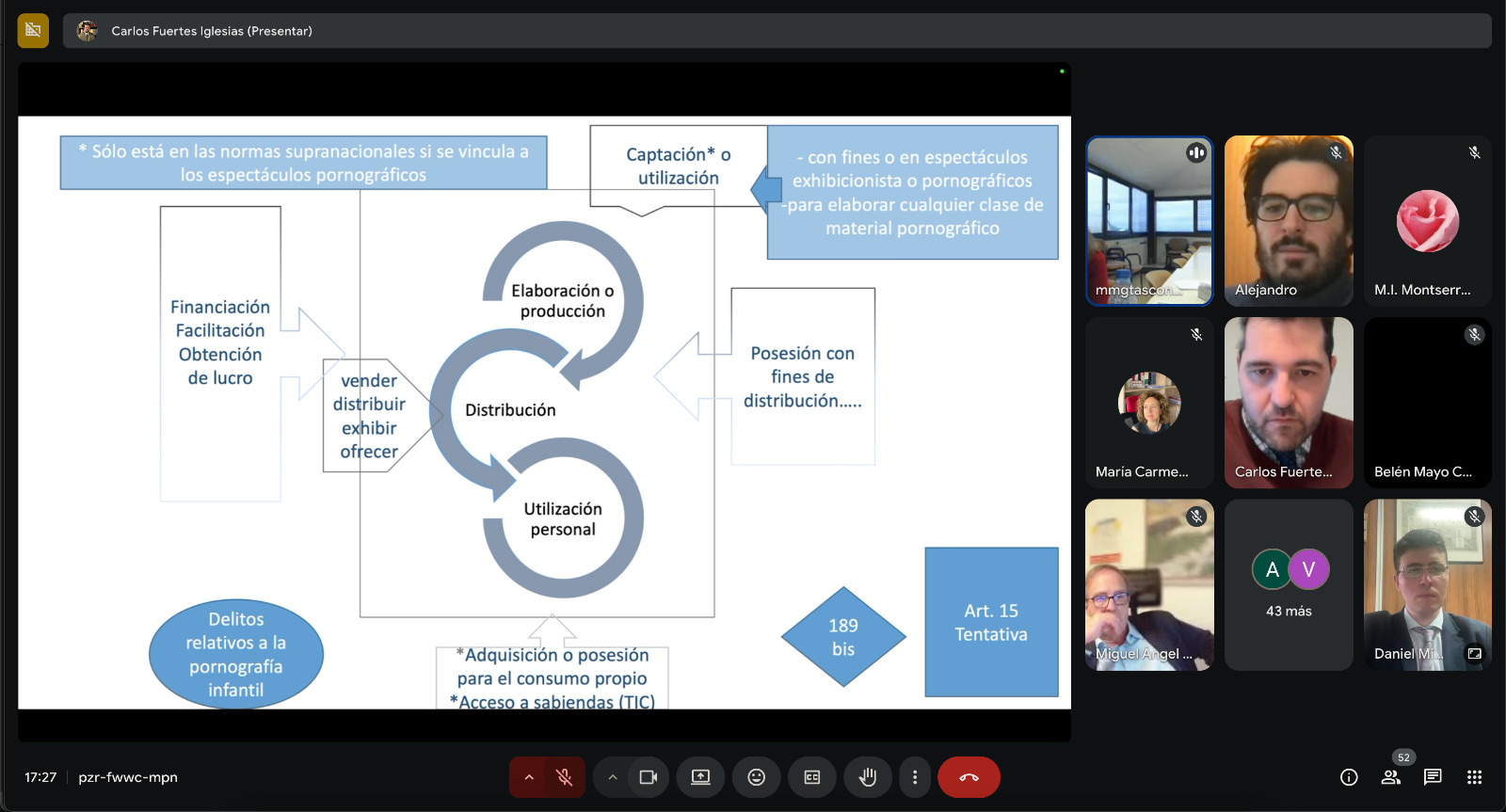Click the presentation icon in top bar
The image size is (1506, 812).
click(33, 30)
